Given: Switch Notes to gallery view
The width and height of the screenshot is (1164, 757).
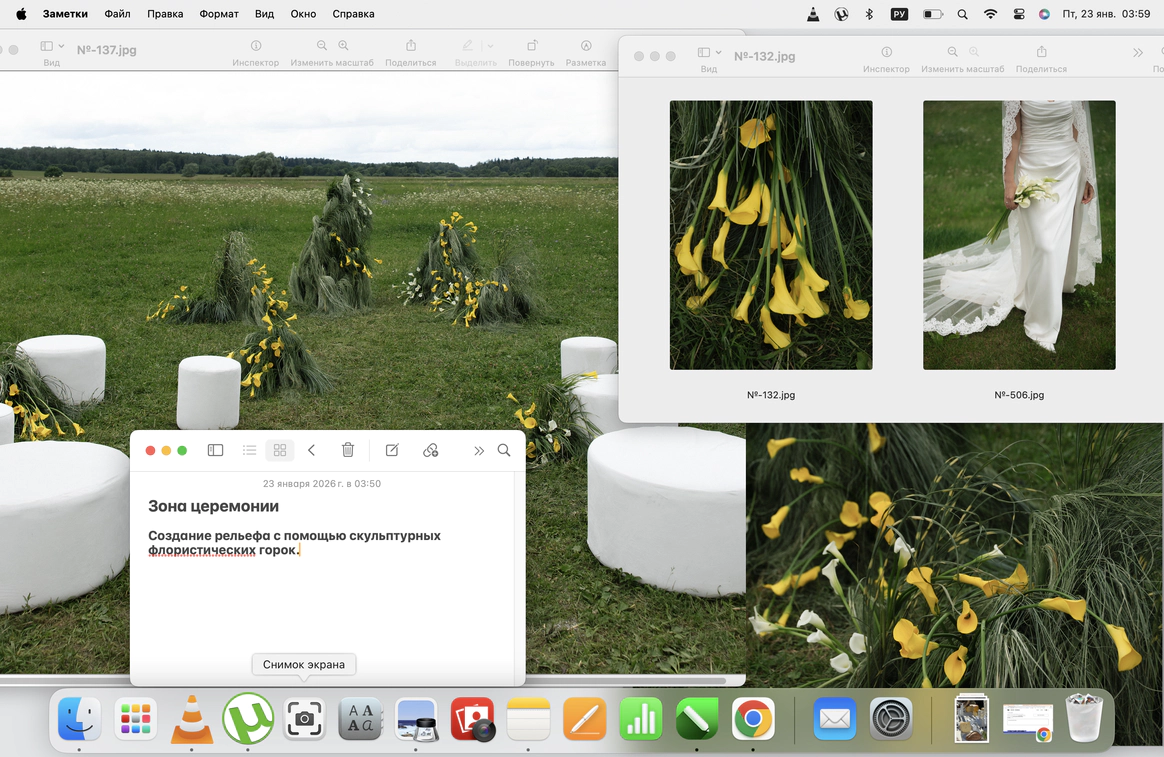Looking at the screenshot, I should coord(280,450).
